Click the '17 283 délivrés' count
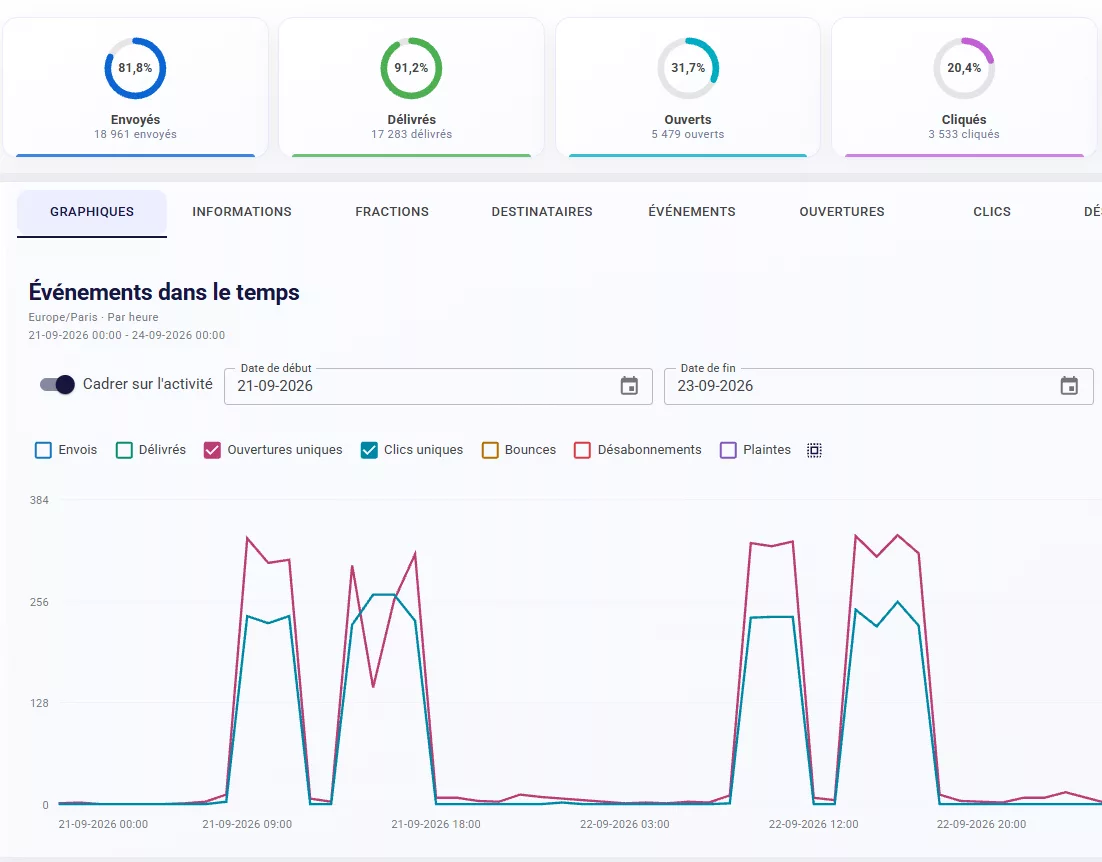This screenshot has width=1102, height=862. tap(411, 134)
